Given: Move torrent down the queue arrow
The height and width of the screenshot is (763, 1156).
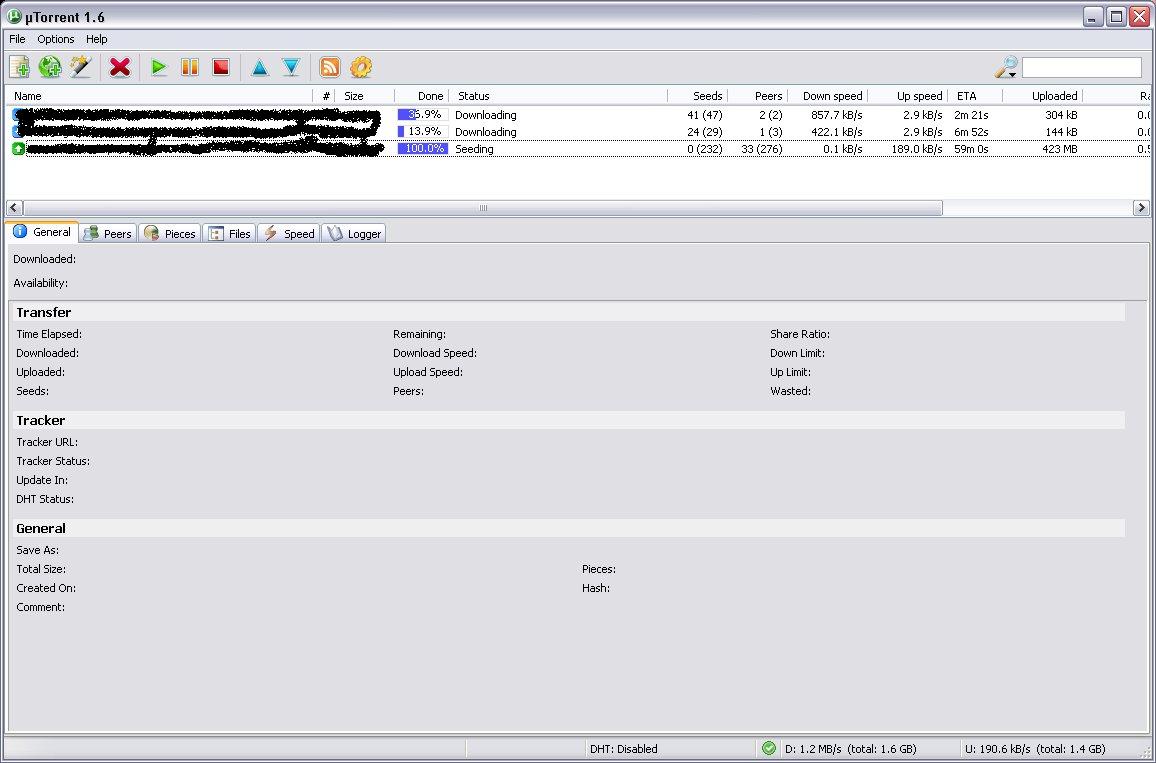Looking at the screenshot, I should (x=292, y=67).
